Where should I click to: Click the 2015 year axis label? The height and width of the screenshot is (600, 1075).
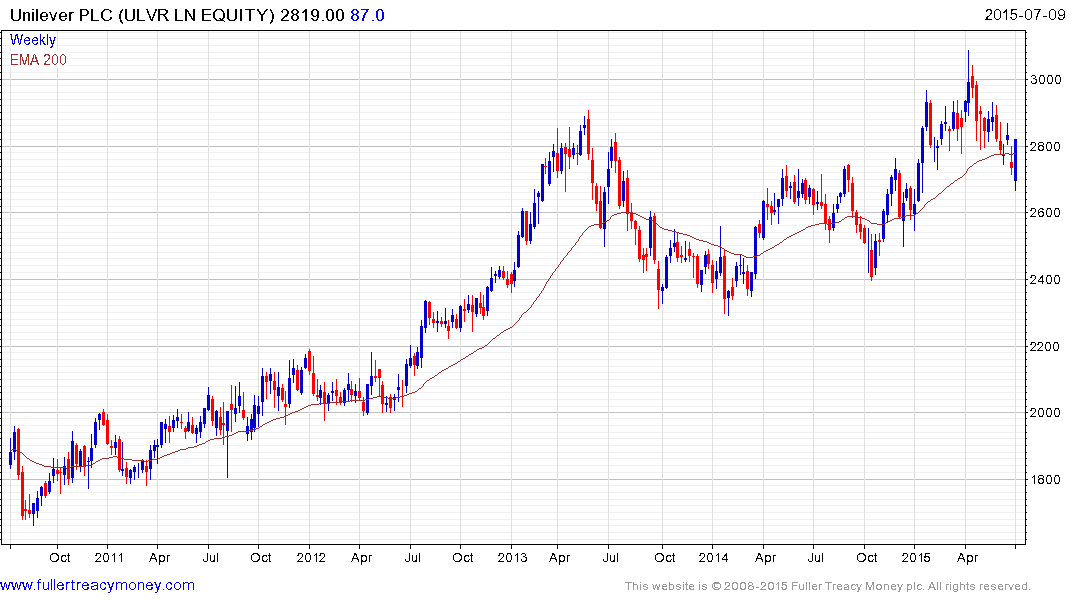point(915,557)
